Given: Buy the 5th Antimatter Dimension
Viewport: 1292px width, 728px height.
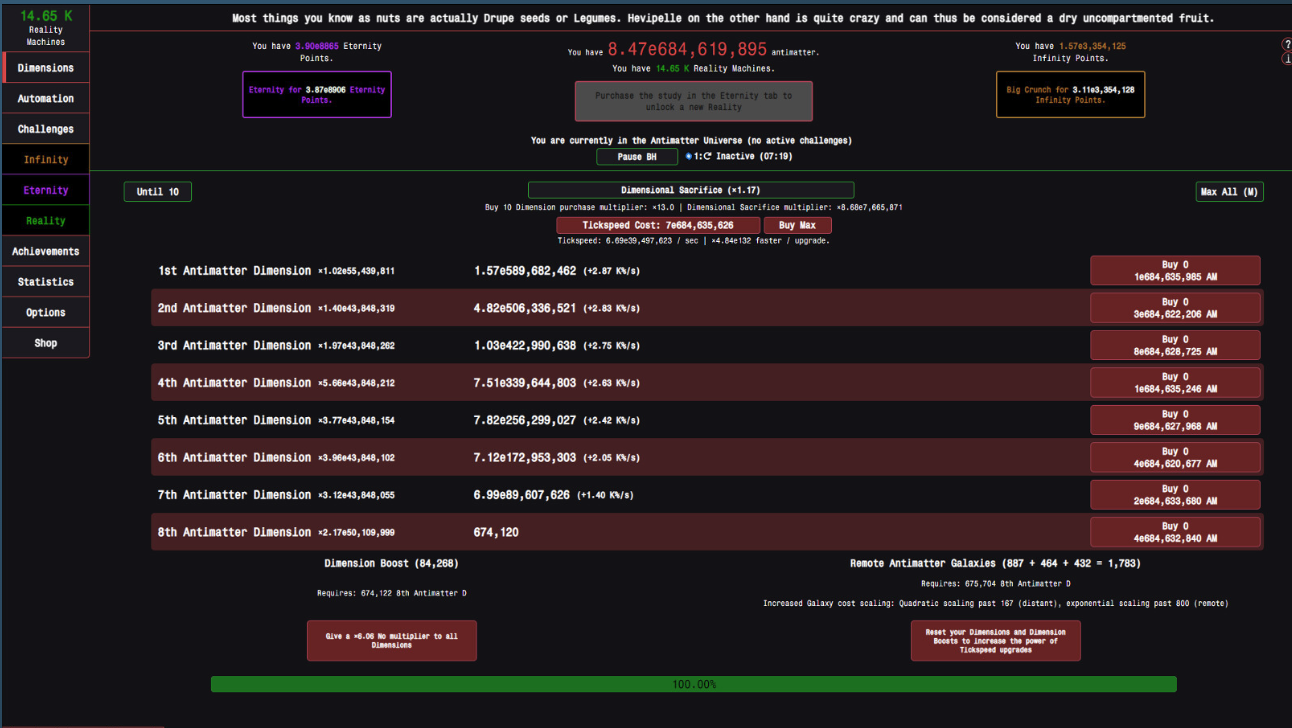Looking at the screenshot, I should click(1175, 420).
